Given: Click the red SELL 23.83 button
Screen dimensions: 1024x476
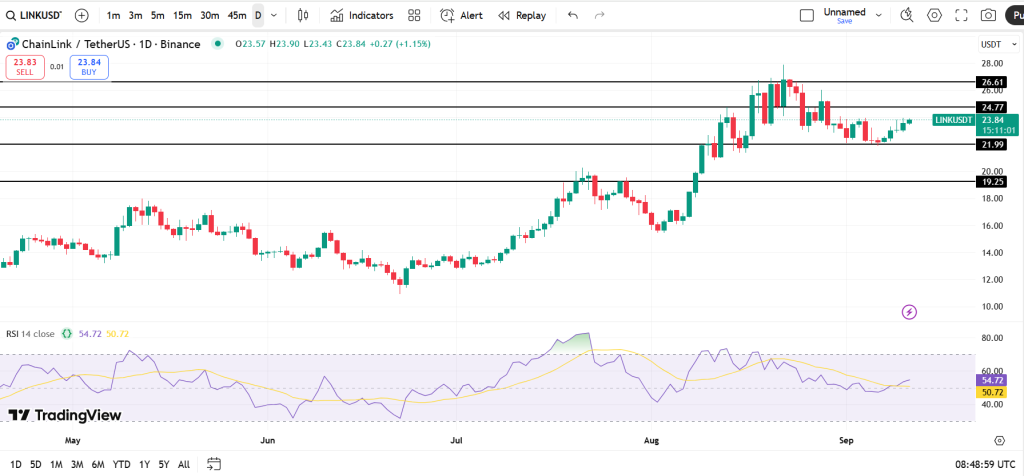Looking at the screenshot, I should coord(25,67).
